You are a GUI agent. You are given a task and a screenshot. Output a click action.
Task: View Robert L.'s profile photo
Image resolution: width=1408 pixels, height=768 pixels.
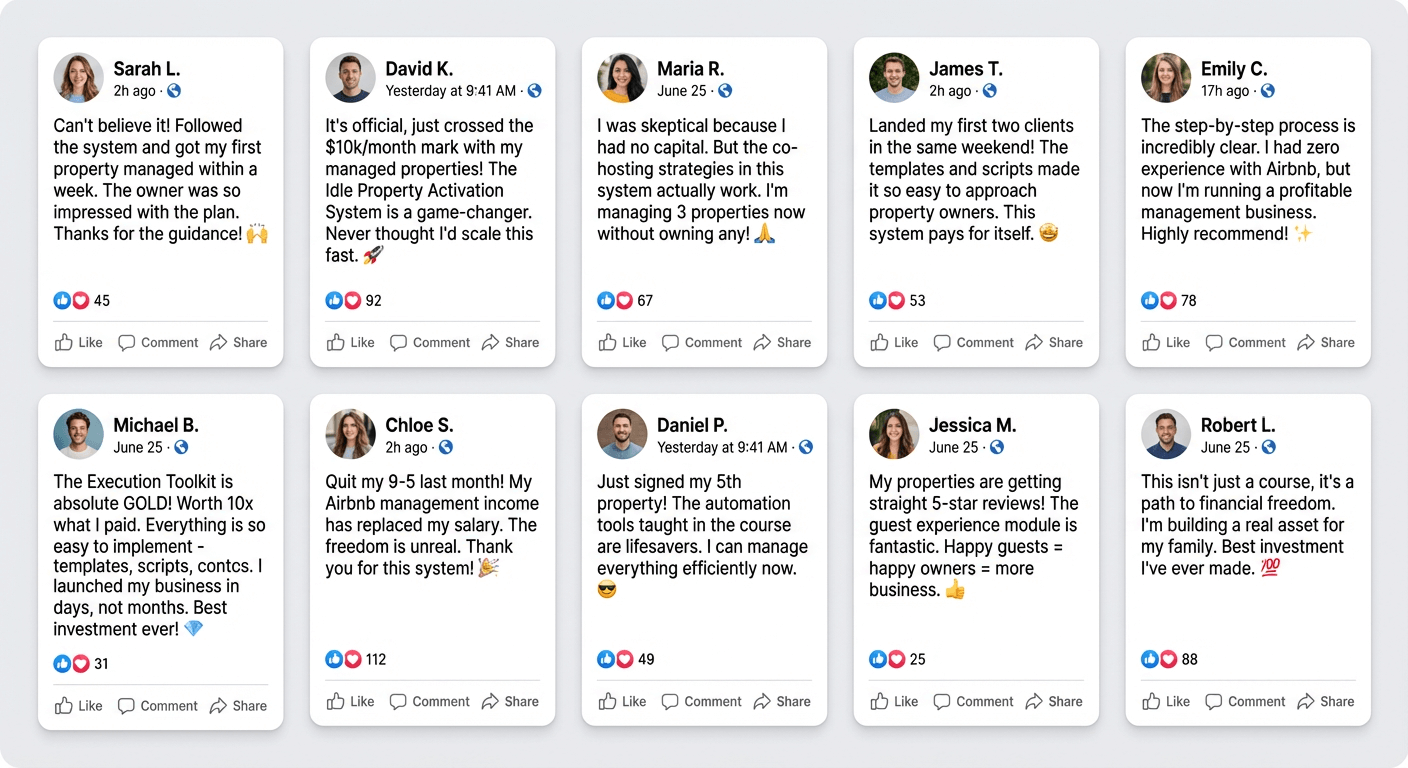(x=1166, y=434)
